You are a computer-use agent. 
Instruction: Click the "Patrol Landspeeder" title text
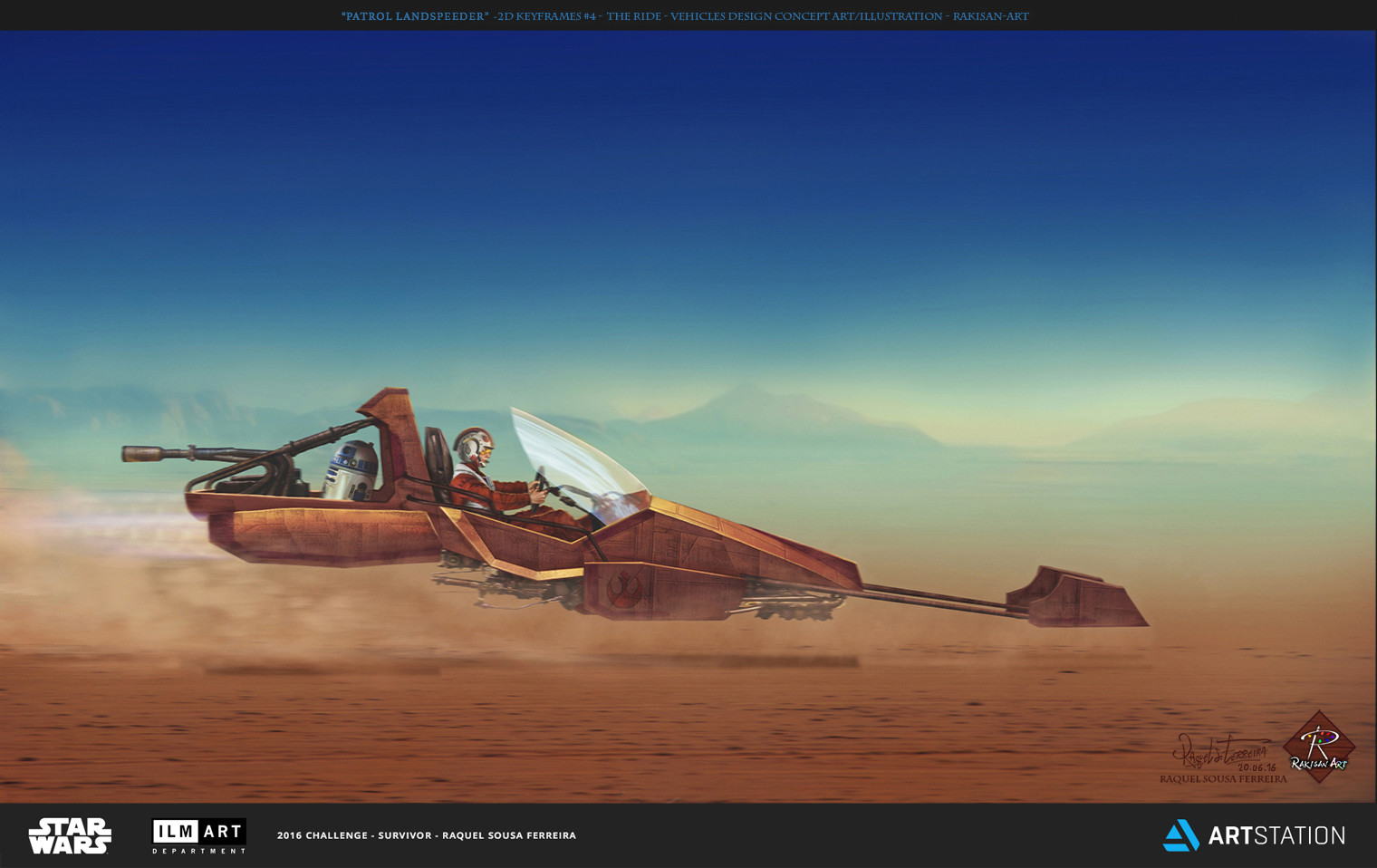(x=415, y=16)
